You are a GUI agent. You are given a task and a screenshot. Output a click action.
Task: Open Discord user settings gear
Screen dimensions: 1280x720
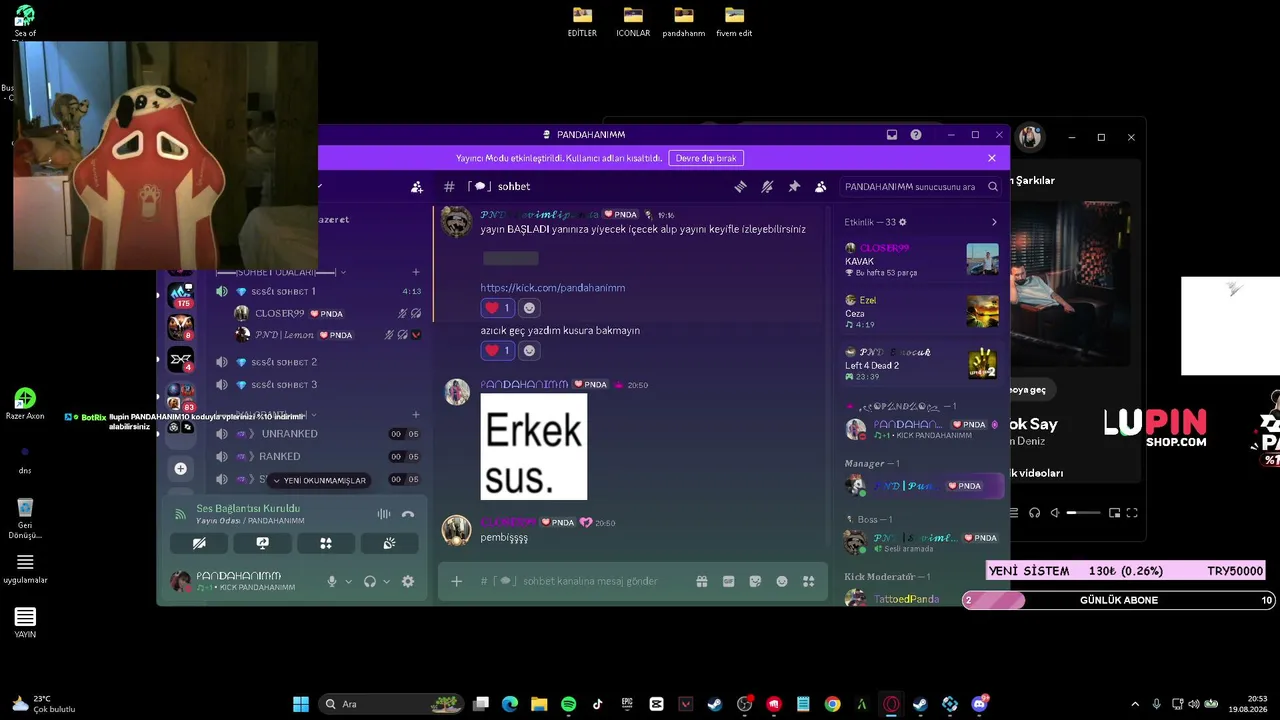click(408, 581)
